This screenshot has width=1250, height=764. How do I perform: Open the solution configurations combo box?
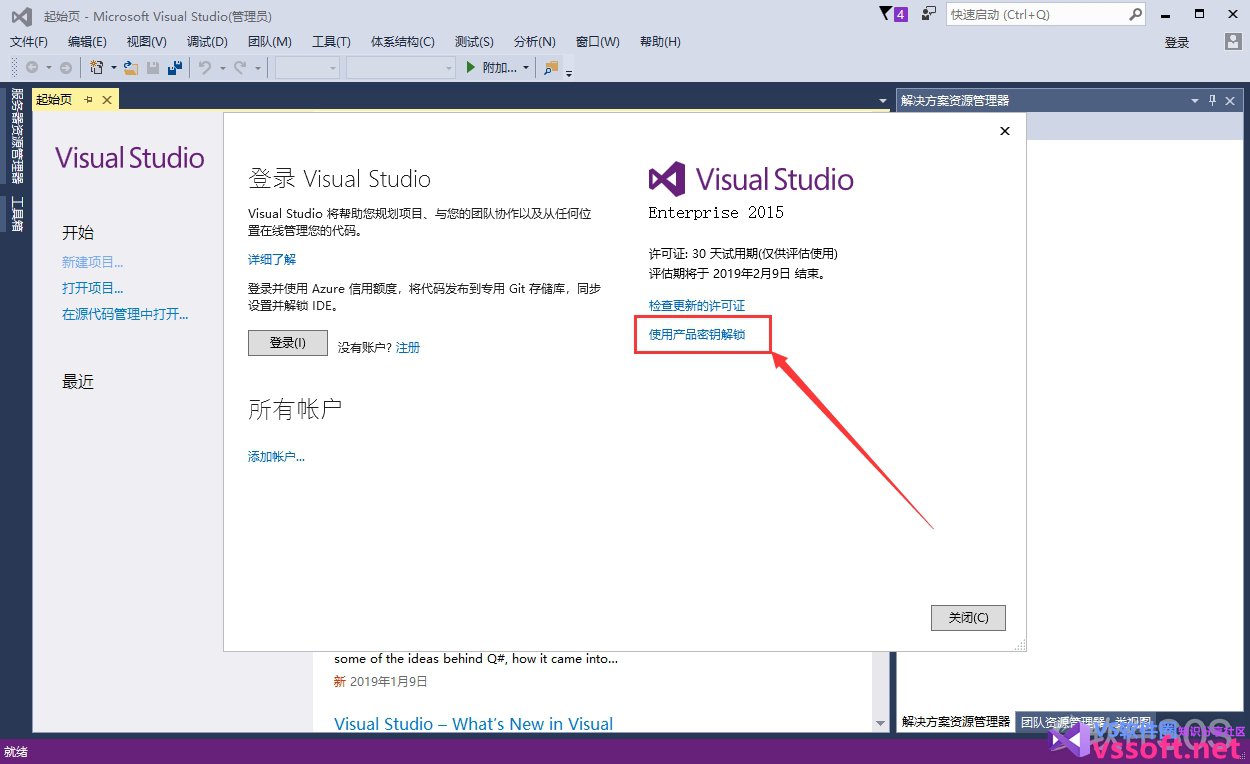pyautogui.click(x=307, y=68)
